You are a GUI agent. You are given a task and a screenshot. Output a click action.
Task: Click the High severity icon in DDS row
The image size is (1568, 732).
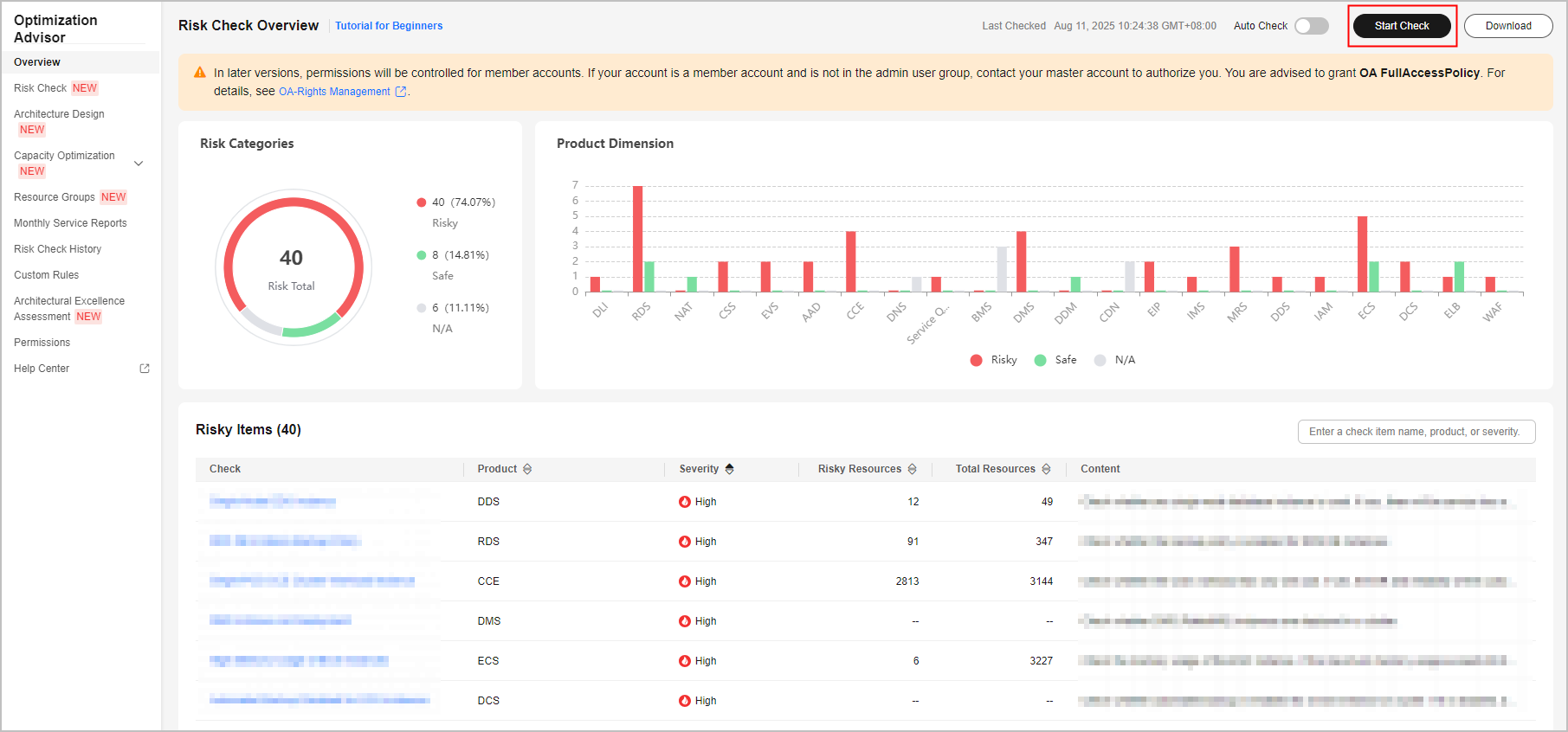(x=685, y=502)
